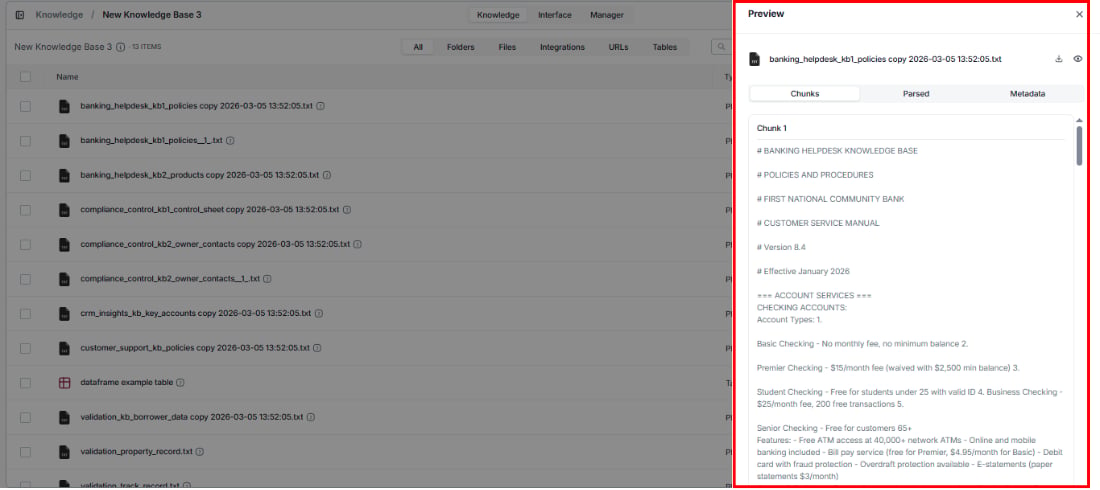
Task: Open the Metadata tab
Action: 1027,93
